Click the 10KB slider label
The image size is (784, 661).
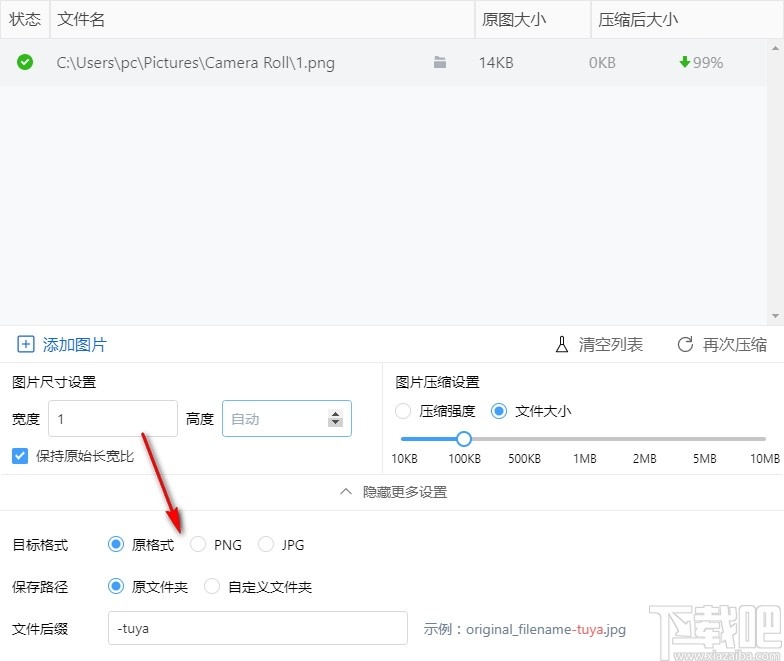point(404,458)
